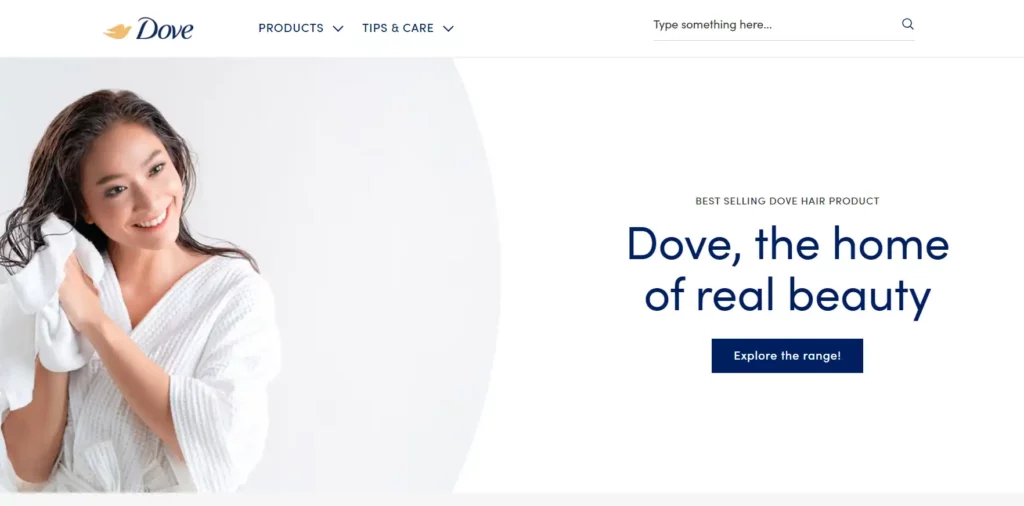Focus the "Type something here..." search field
This screenshot has width=1024, height=506.
(774, 25)
